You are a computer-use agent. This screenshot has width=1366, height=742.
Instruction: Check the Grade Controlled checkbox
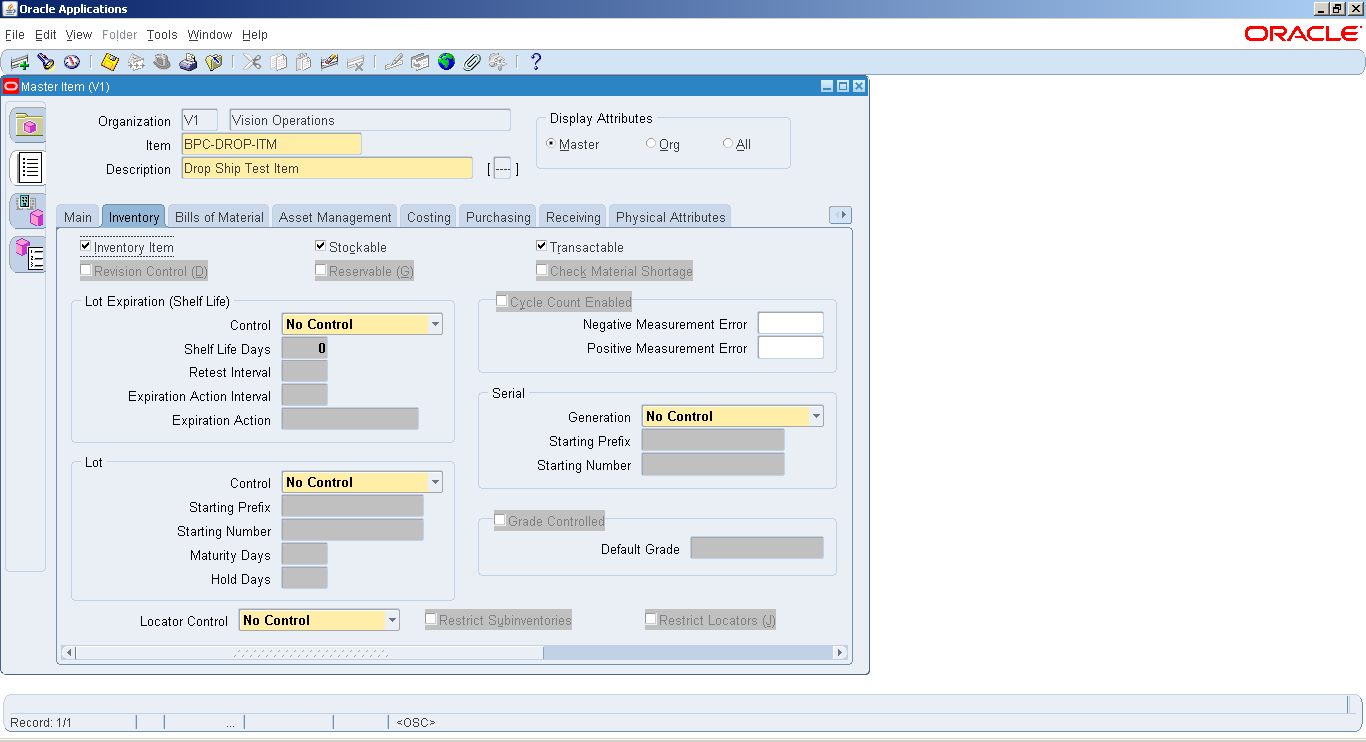pyautogui.click(x=500, y=520)
